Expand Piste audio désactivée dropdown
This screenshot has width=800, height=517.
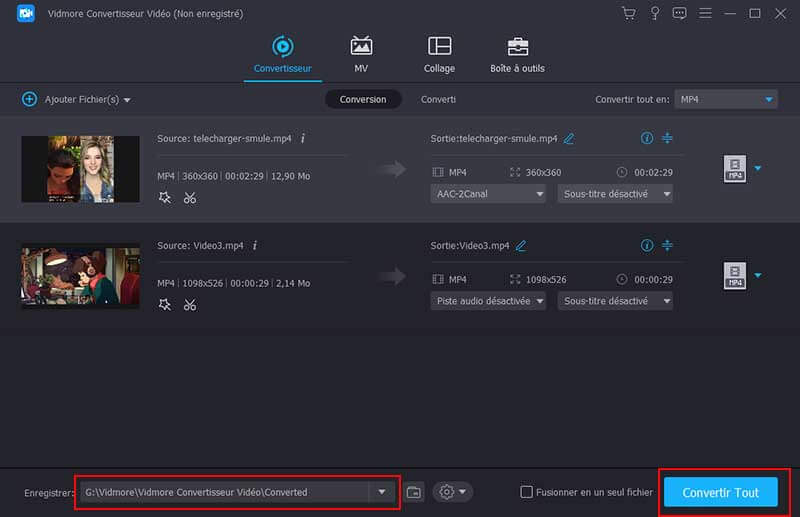[488, 301]
